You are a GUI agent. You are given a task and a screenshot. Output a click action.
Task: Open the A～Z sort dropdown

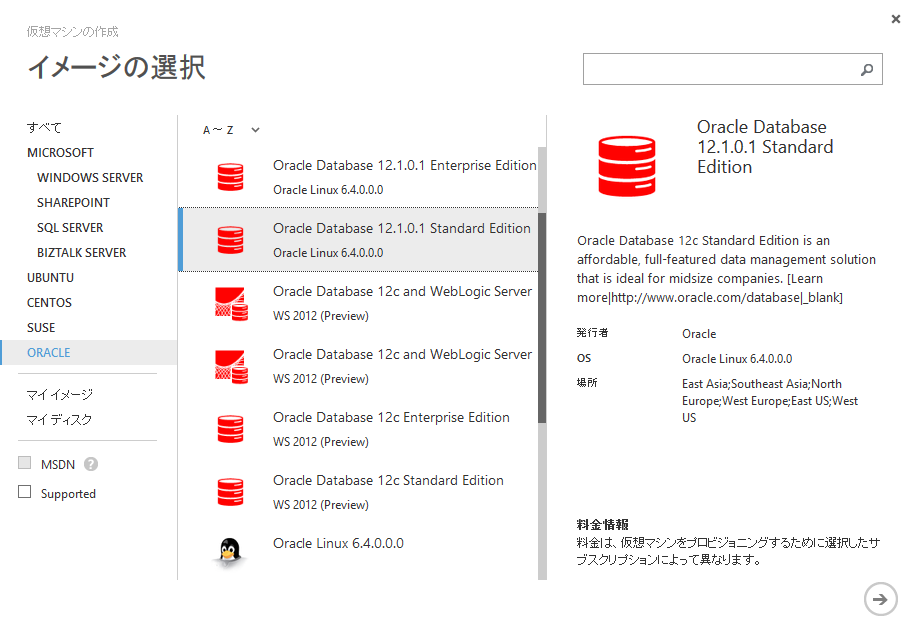coord(231,130)
